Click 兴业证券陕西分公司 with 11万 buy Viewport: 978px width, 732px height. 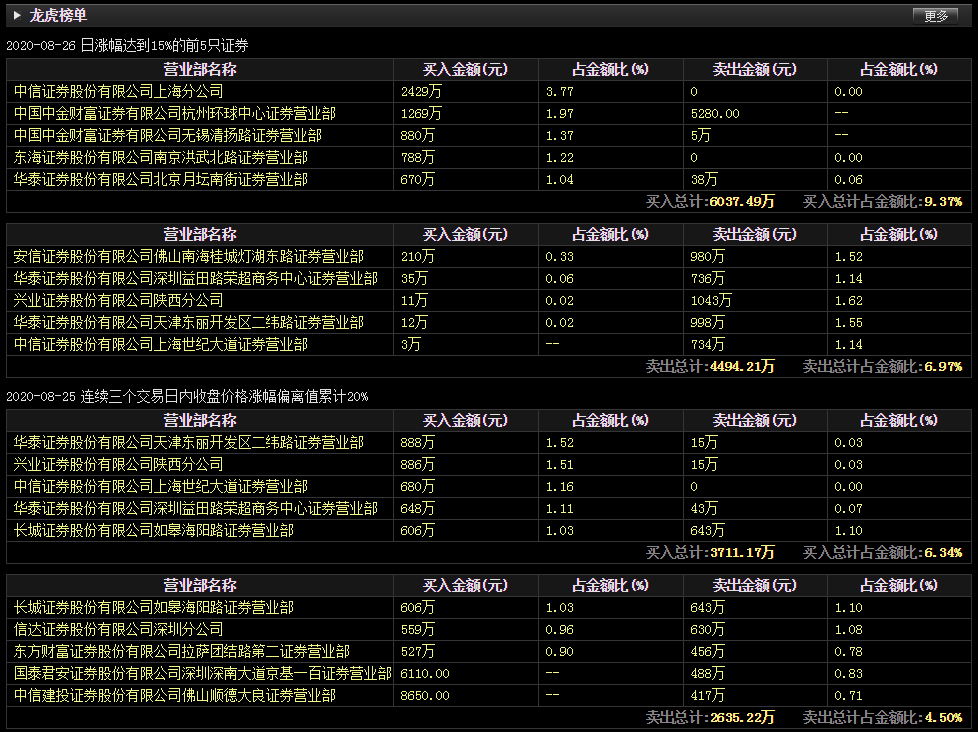point(119,301)
